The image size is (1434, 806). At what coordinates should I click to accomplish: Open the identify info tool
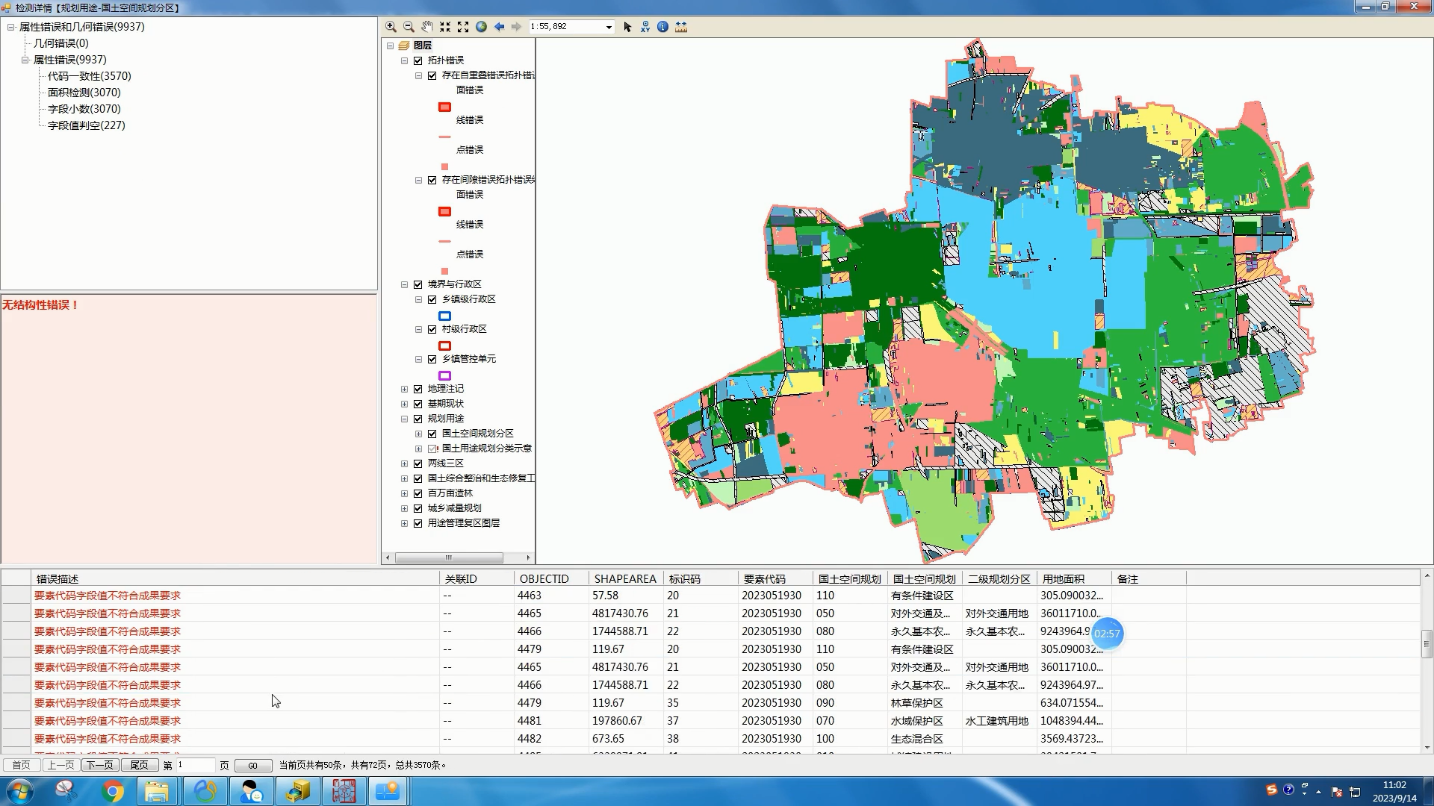pos(662,27)
